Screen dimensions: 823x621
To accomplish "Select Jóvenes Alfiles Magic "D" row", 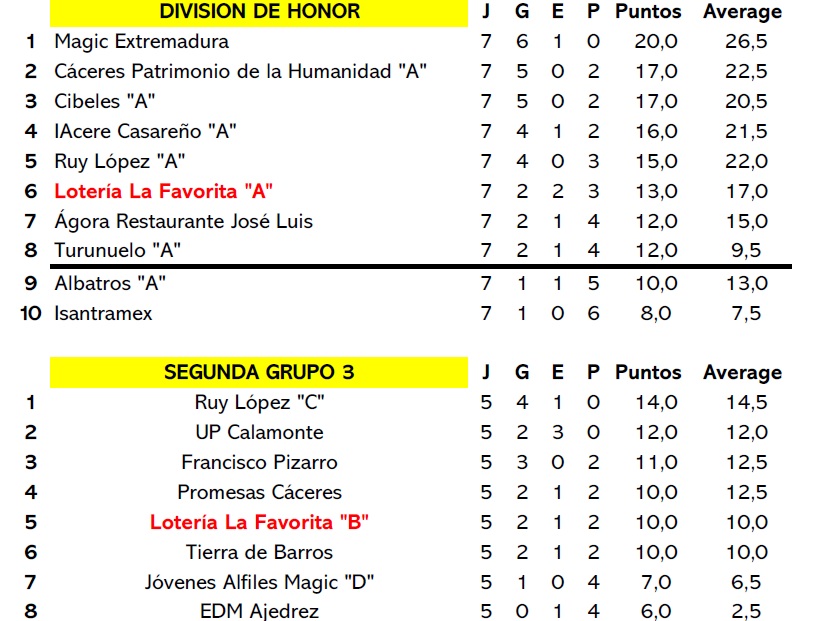I will click(259, 582).
